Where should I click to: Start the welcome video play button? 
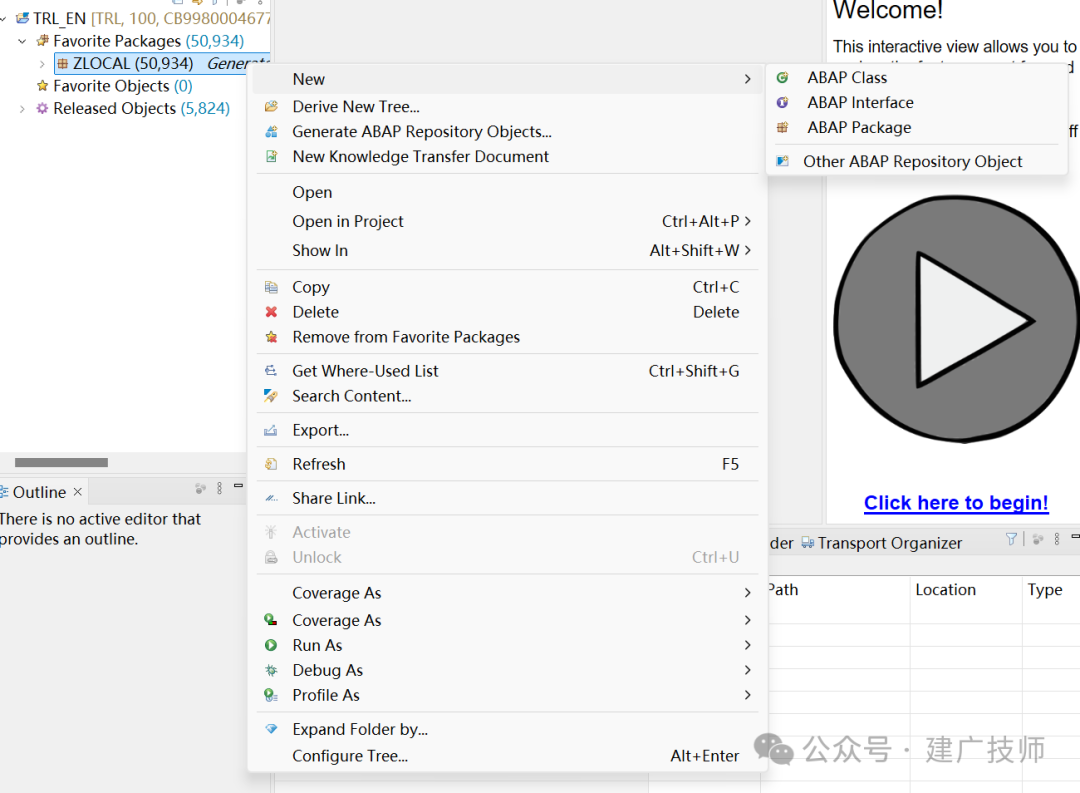point(957,319)
